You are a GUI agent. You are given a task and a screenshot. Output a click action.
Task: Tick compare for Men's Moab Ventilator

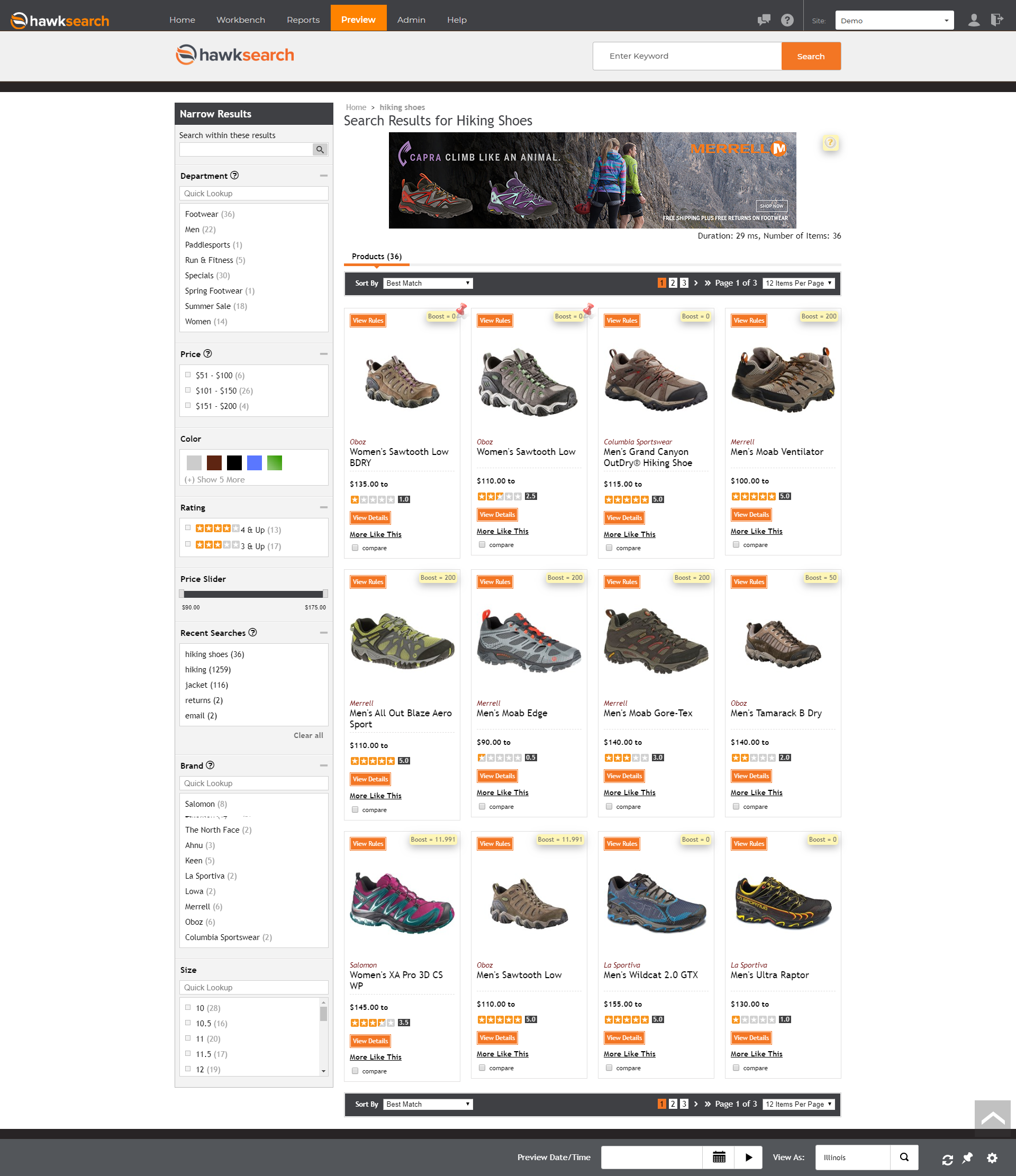tap(736, 544)
